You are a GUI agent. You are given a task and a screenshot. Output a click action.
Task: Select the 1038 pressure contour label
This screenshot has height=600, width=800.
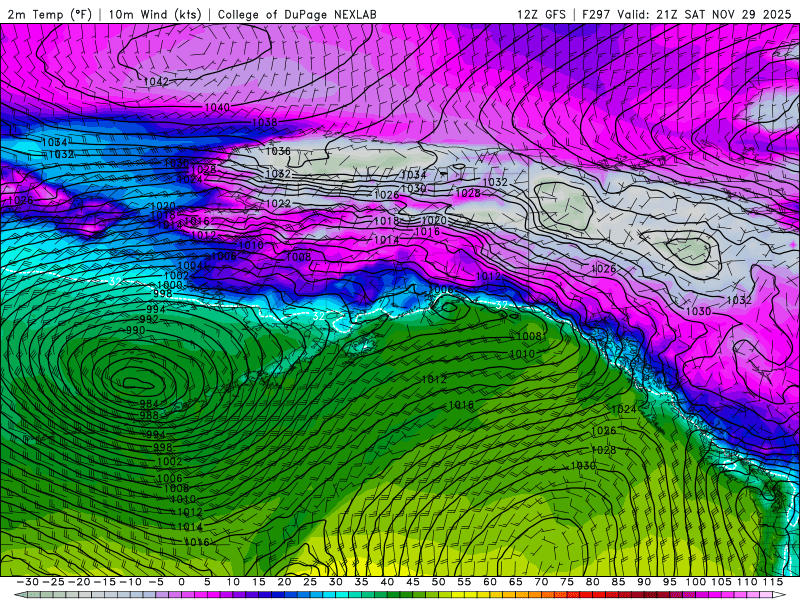coord(265,122)
